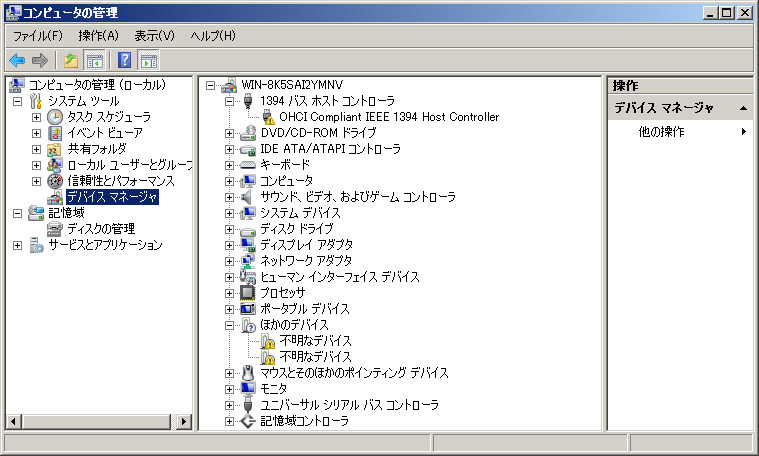Open the ファイル(F) menu

(38, 35)
